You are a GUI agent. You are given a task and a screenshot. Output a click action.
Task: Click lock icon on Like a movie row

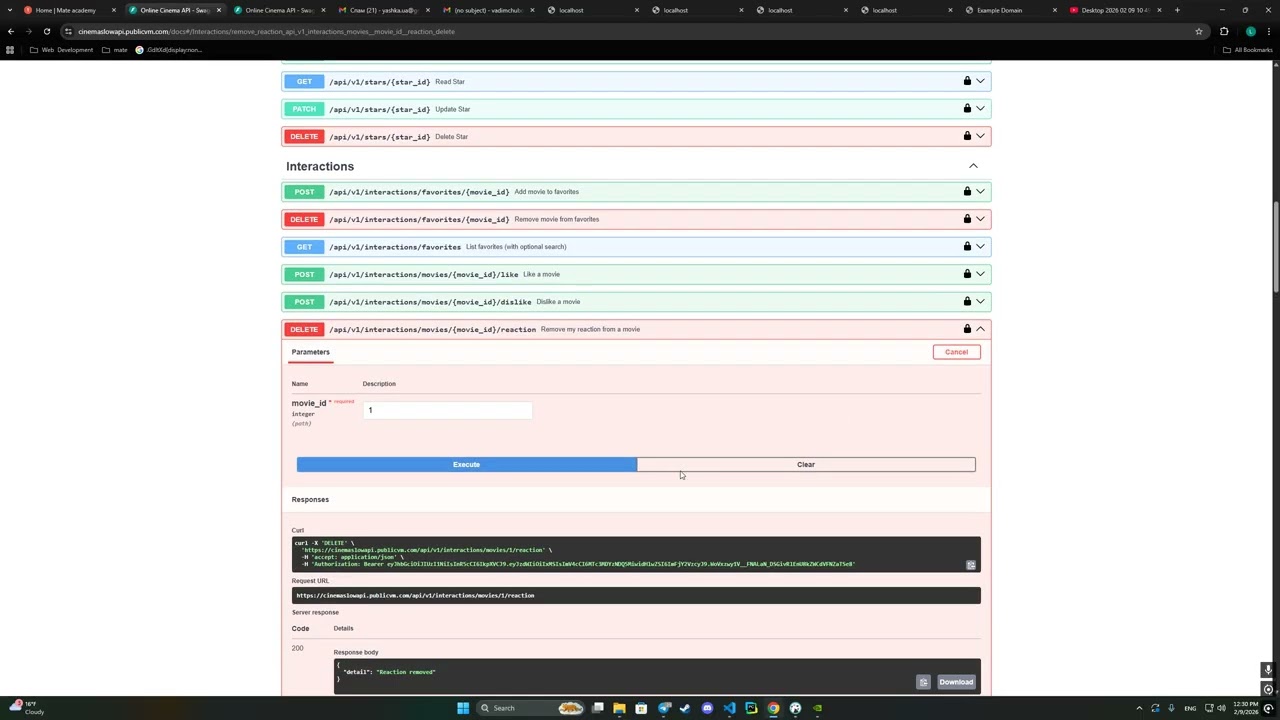pos(967,273)
